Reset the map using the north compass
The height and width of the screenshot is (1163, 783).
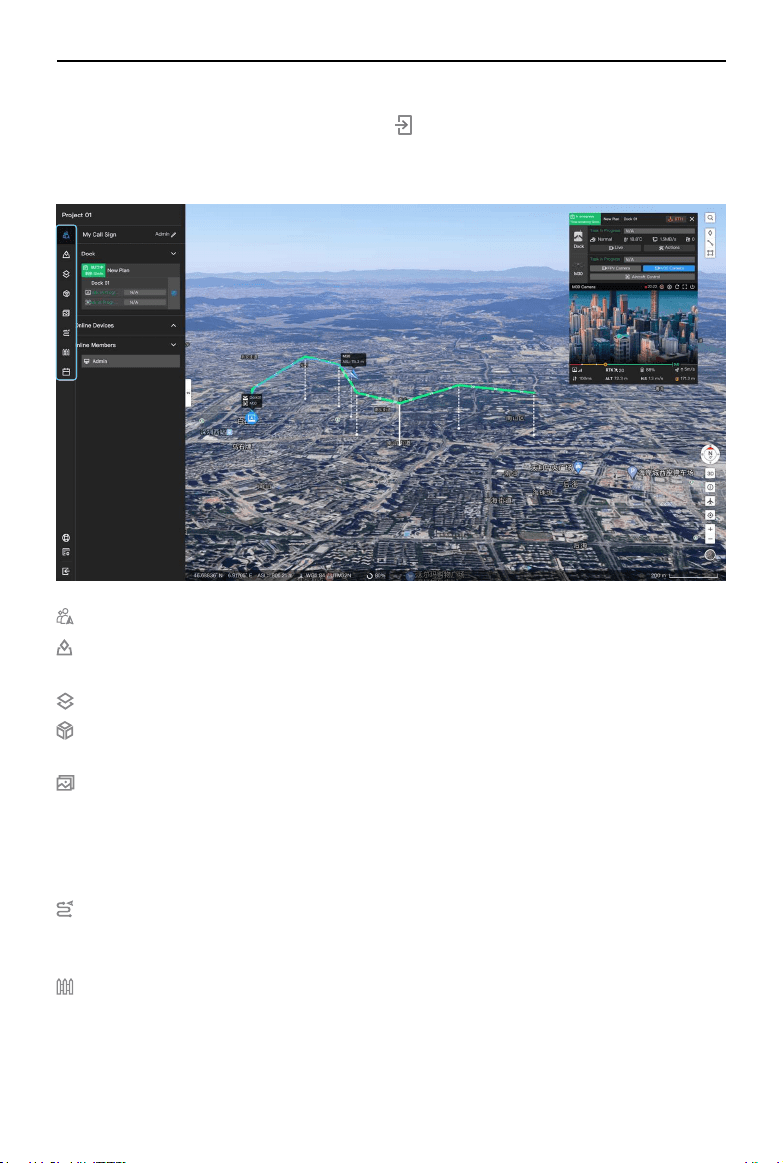tap(710, 454)
